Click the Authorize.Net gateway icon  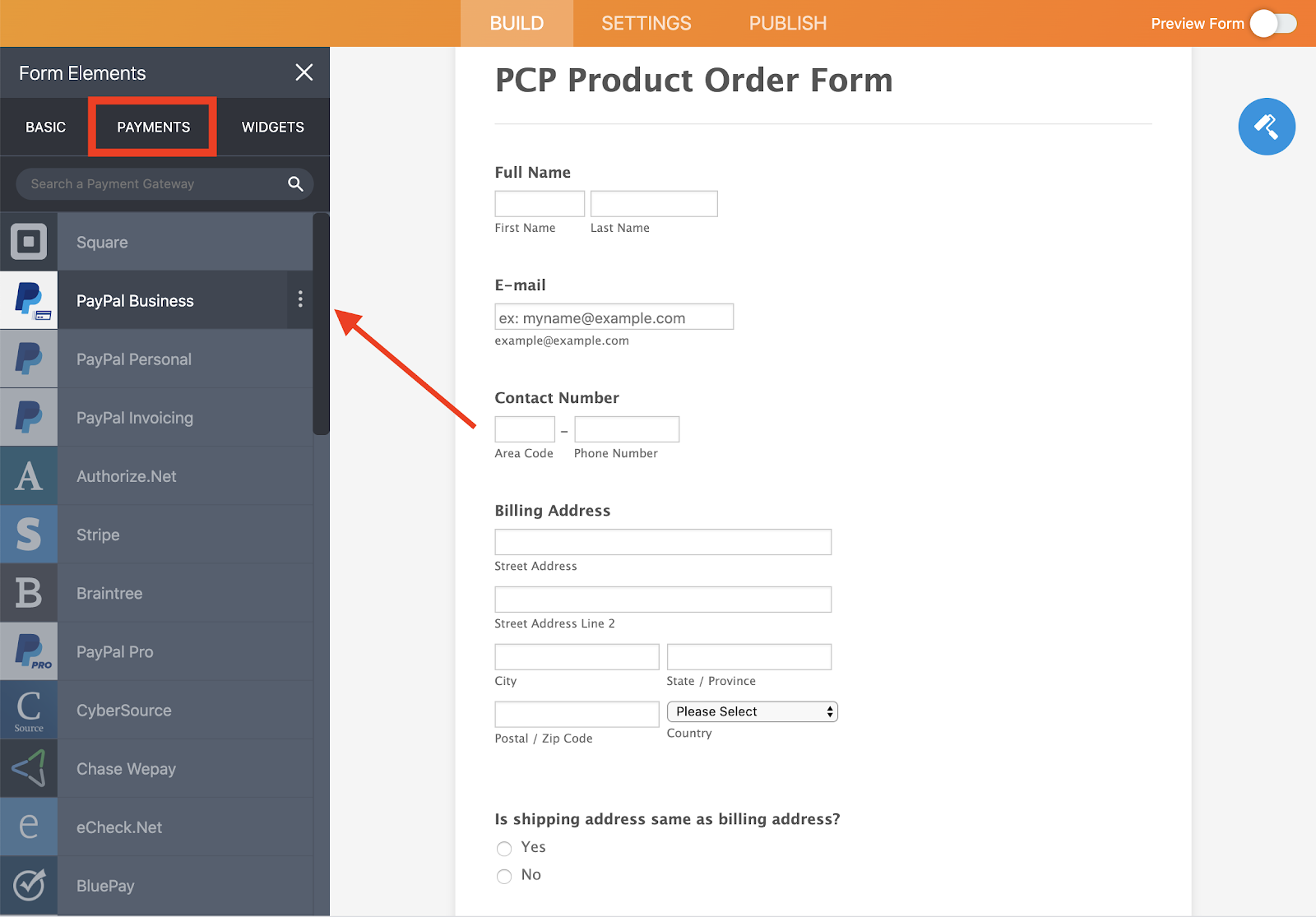click(29, 476)
